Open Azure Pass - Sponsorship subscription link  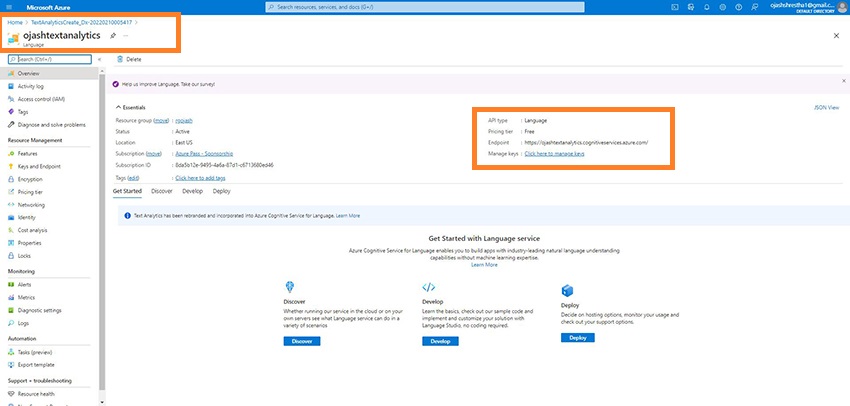coord(204,154)
